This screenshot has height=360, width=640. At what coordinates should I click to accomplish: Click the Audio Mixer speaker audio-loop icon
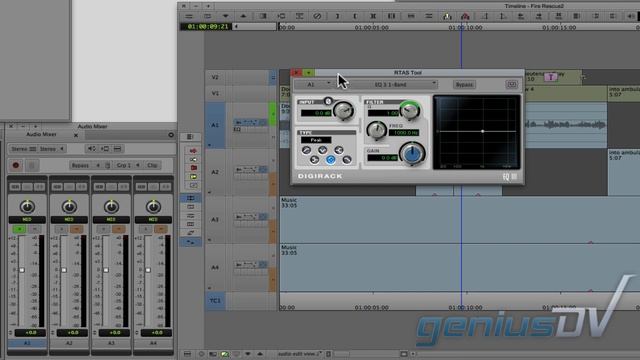tap(91, 149)
